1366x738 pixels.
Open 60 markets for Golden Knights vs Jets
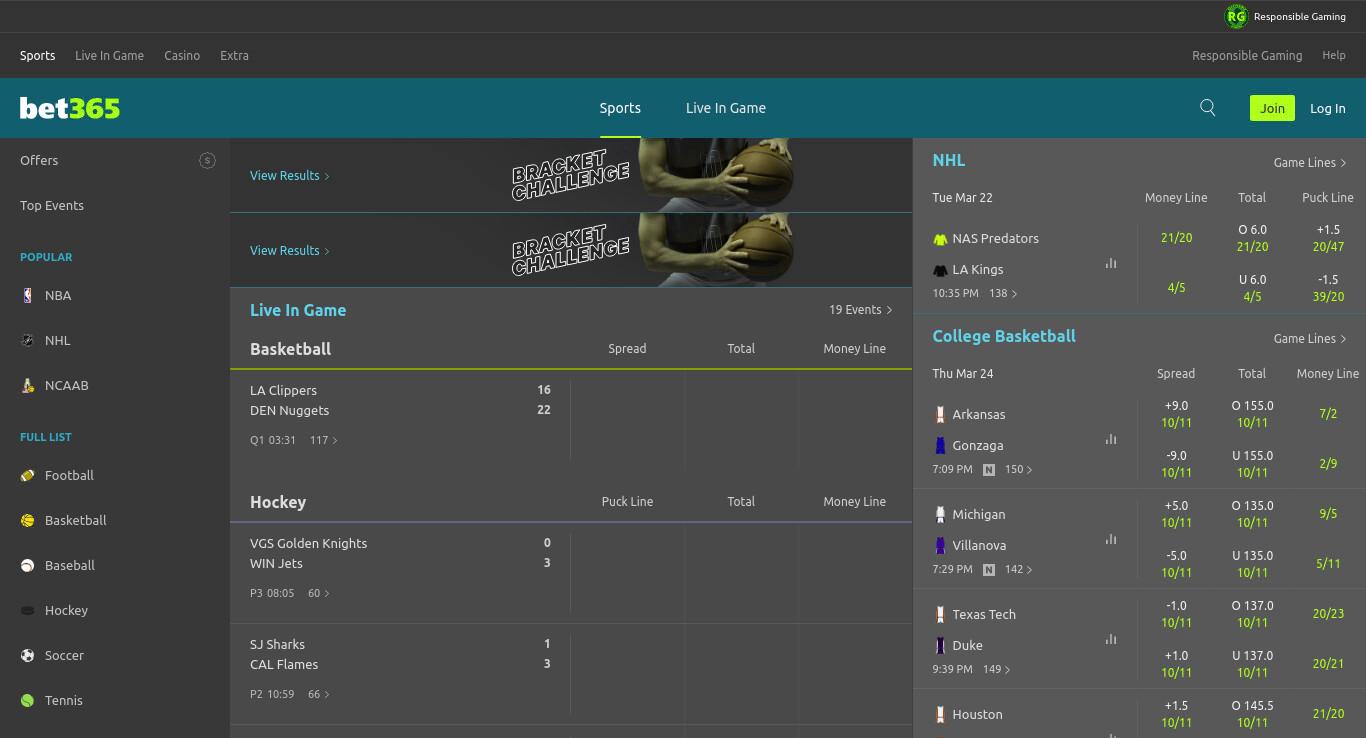[x=319, y=593]
